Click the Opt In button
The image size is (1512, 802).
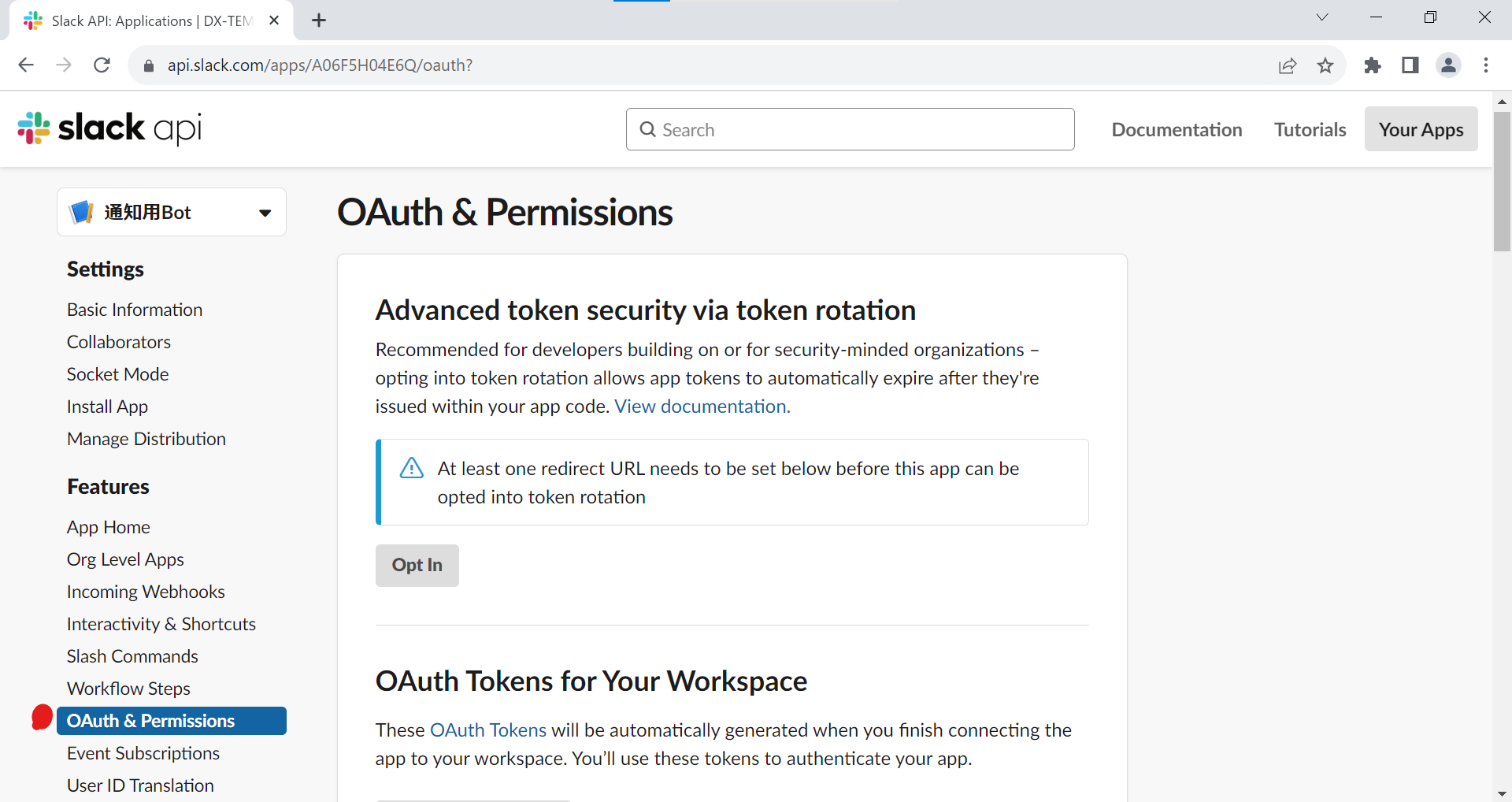[417, 565]
